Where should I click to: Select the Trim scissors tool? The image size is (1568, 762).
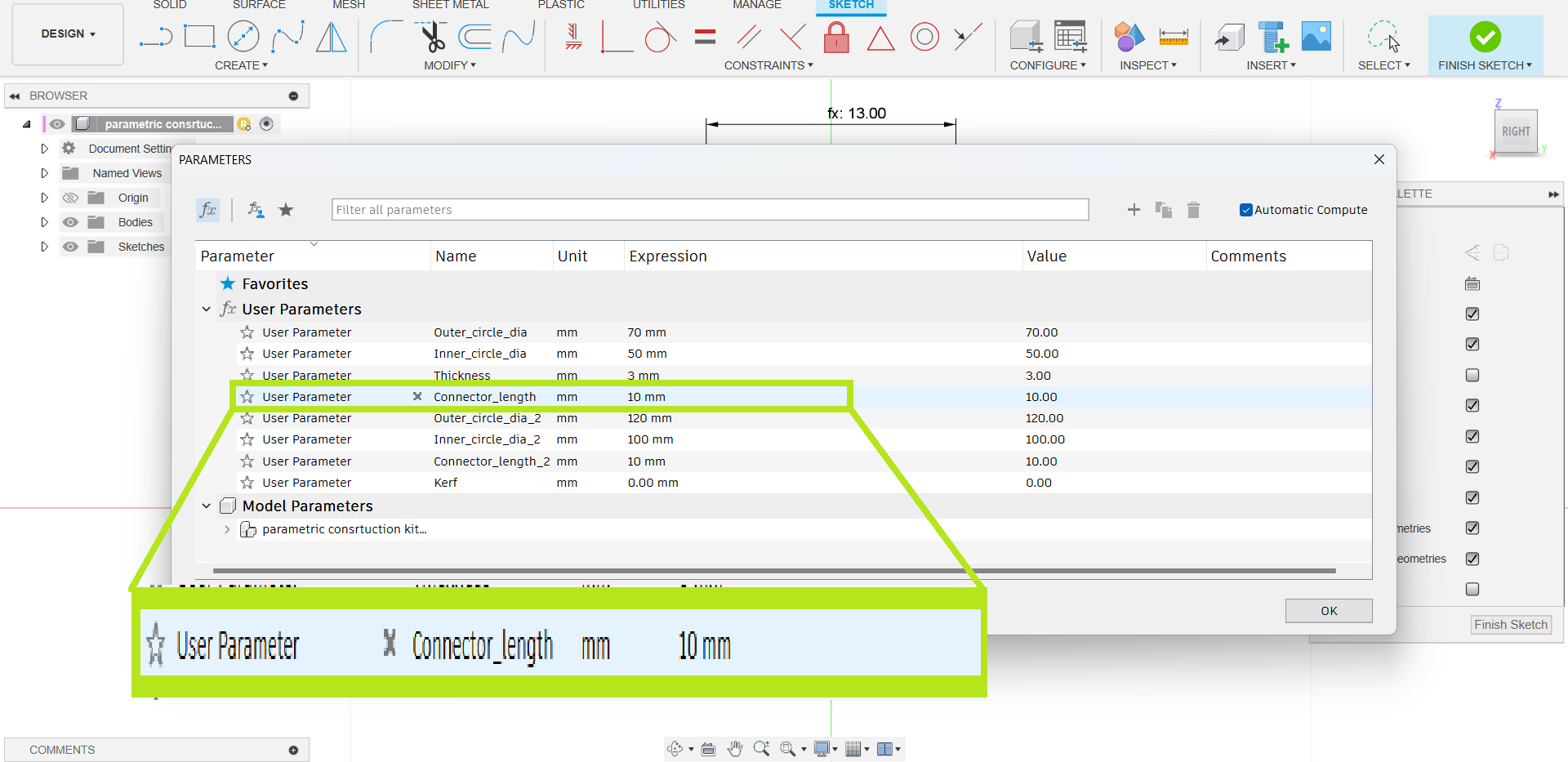(x=432, y=37)
